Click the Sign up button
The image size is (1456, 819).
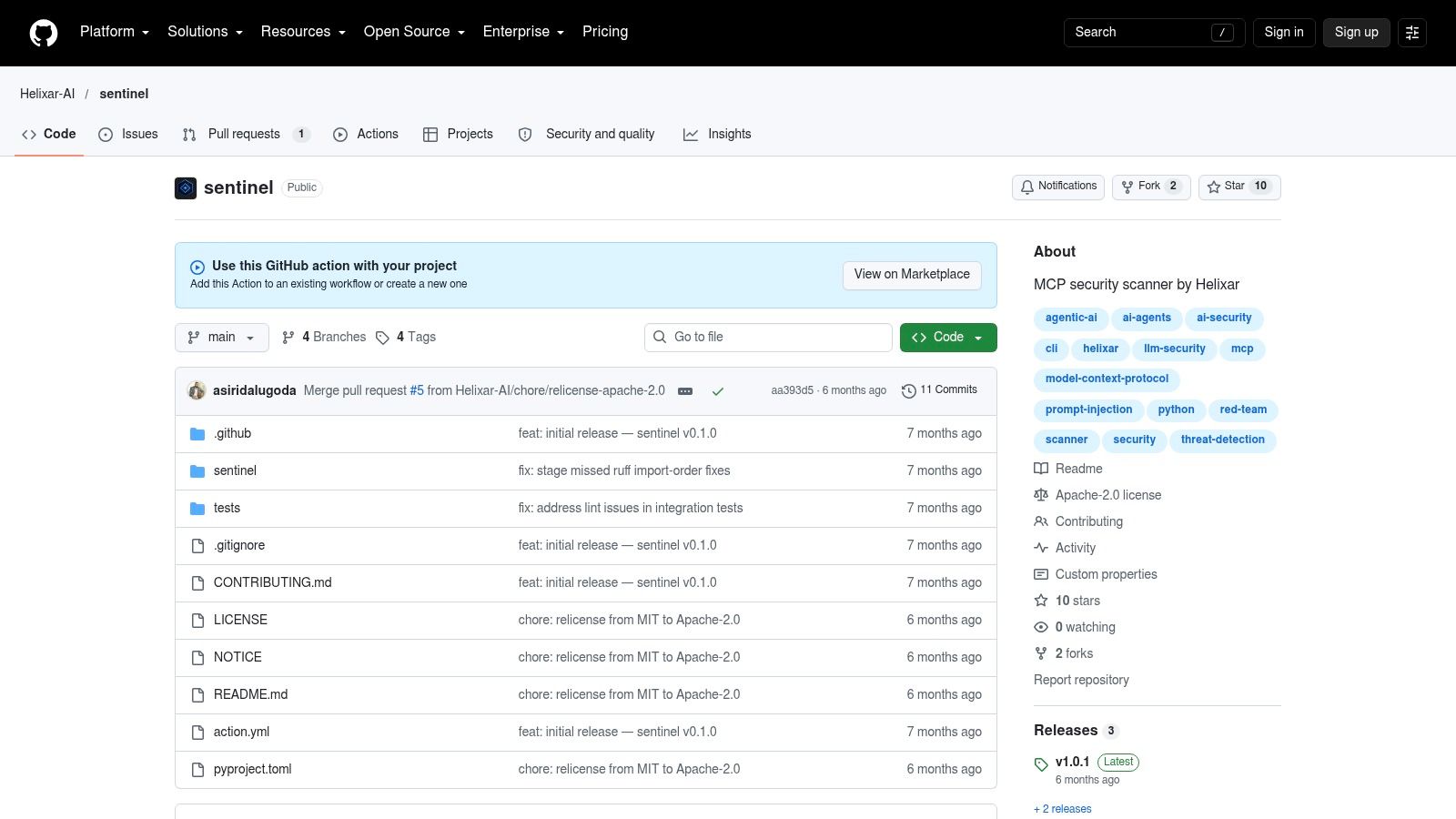(x=1356, y=33)
